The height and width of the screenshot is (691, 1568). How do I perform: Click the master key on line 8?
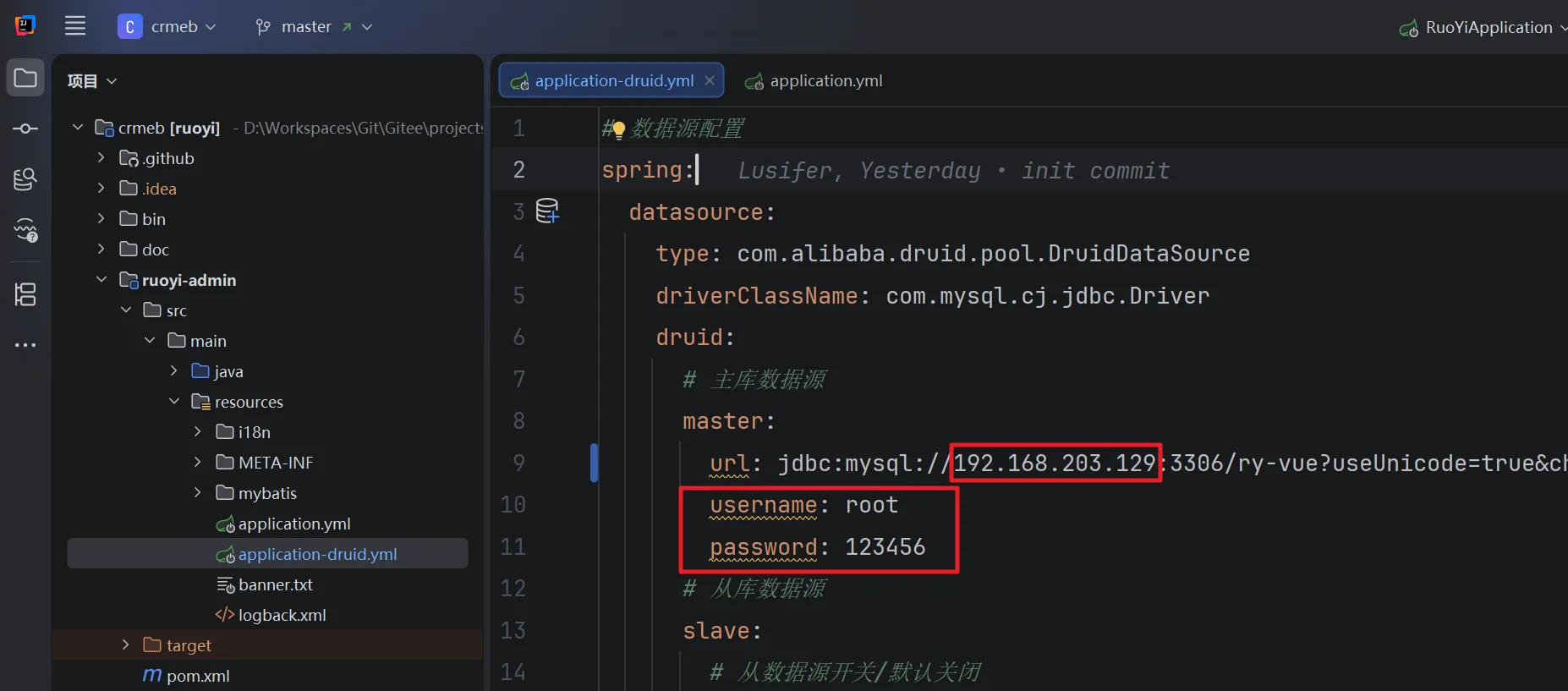(722, 421)
